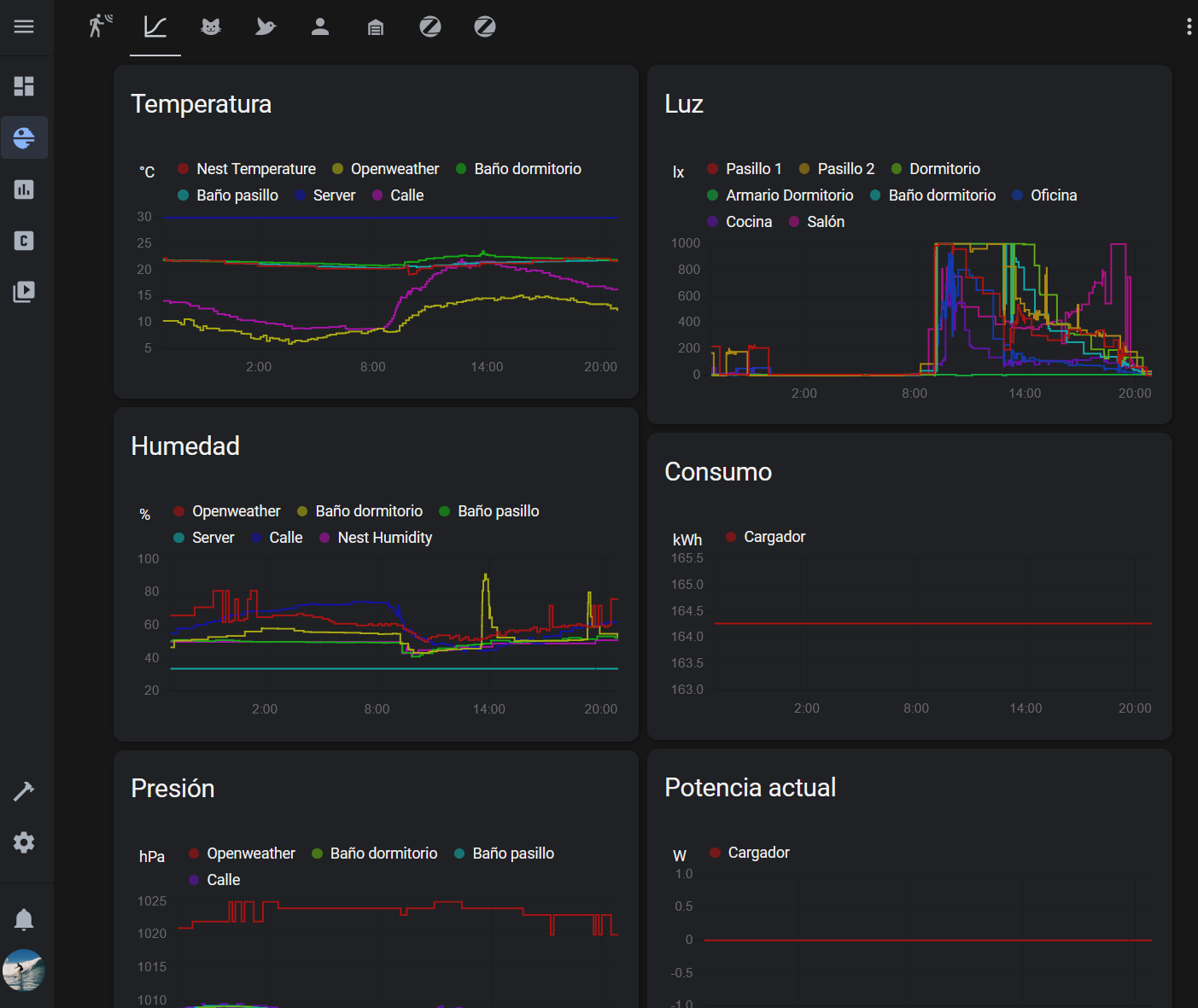Open the motion sensor walking-person tab
1198x1008 pixels.
tap(101, 26)
